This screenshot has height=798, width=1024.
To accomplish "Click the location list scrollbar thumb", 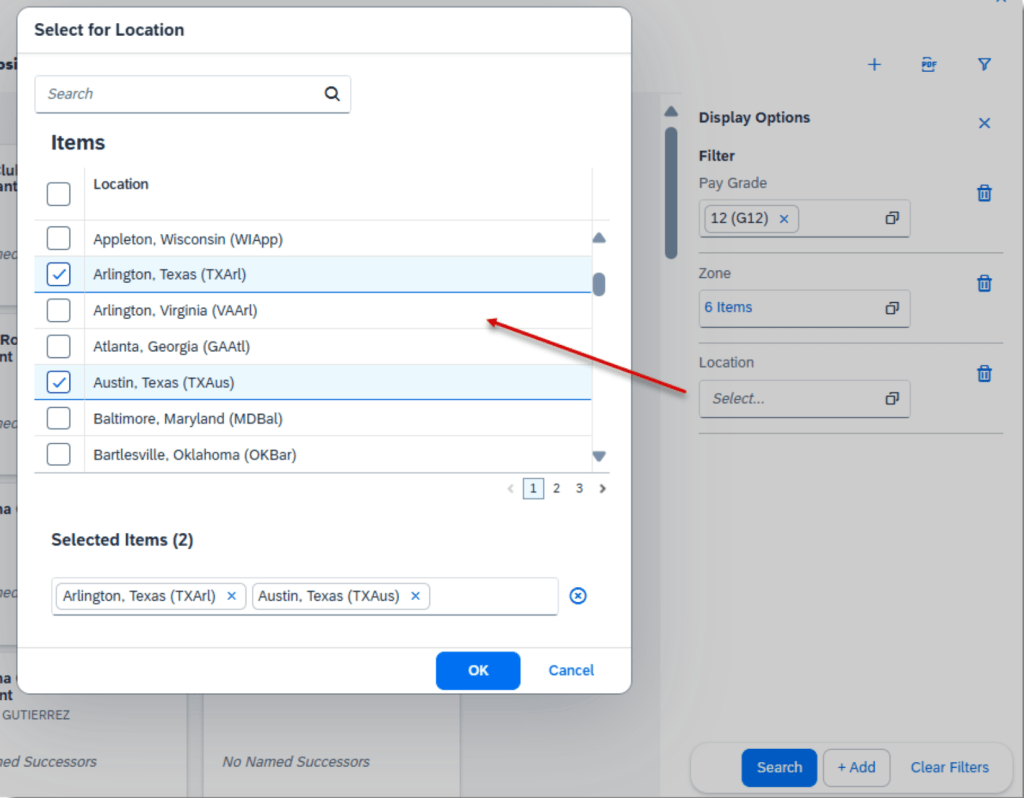I will (x=599, y=284).
